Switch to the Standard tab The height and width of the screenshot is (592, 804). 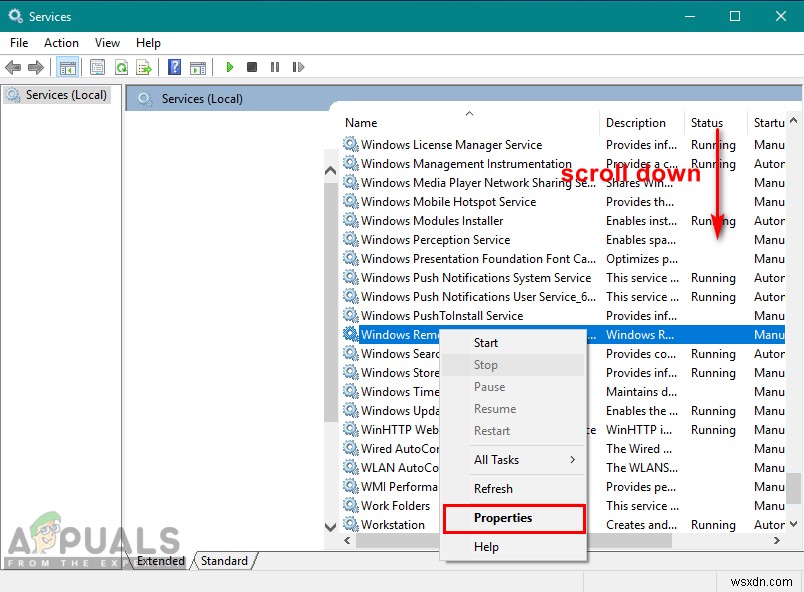(224, 561)
